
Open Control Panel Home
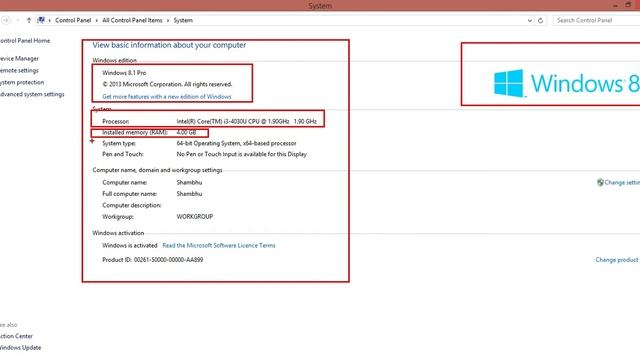point(25,41)
